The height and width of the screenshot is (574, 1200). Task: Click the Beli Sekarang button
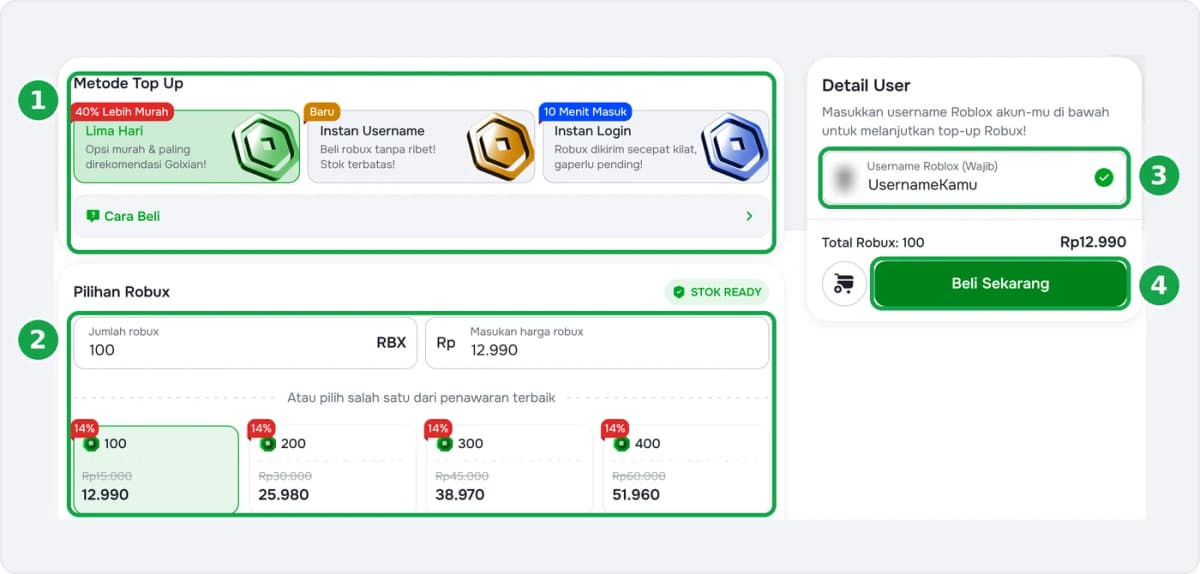[x=1000, y=284]
